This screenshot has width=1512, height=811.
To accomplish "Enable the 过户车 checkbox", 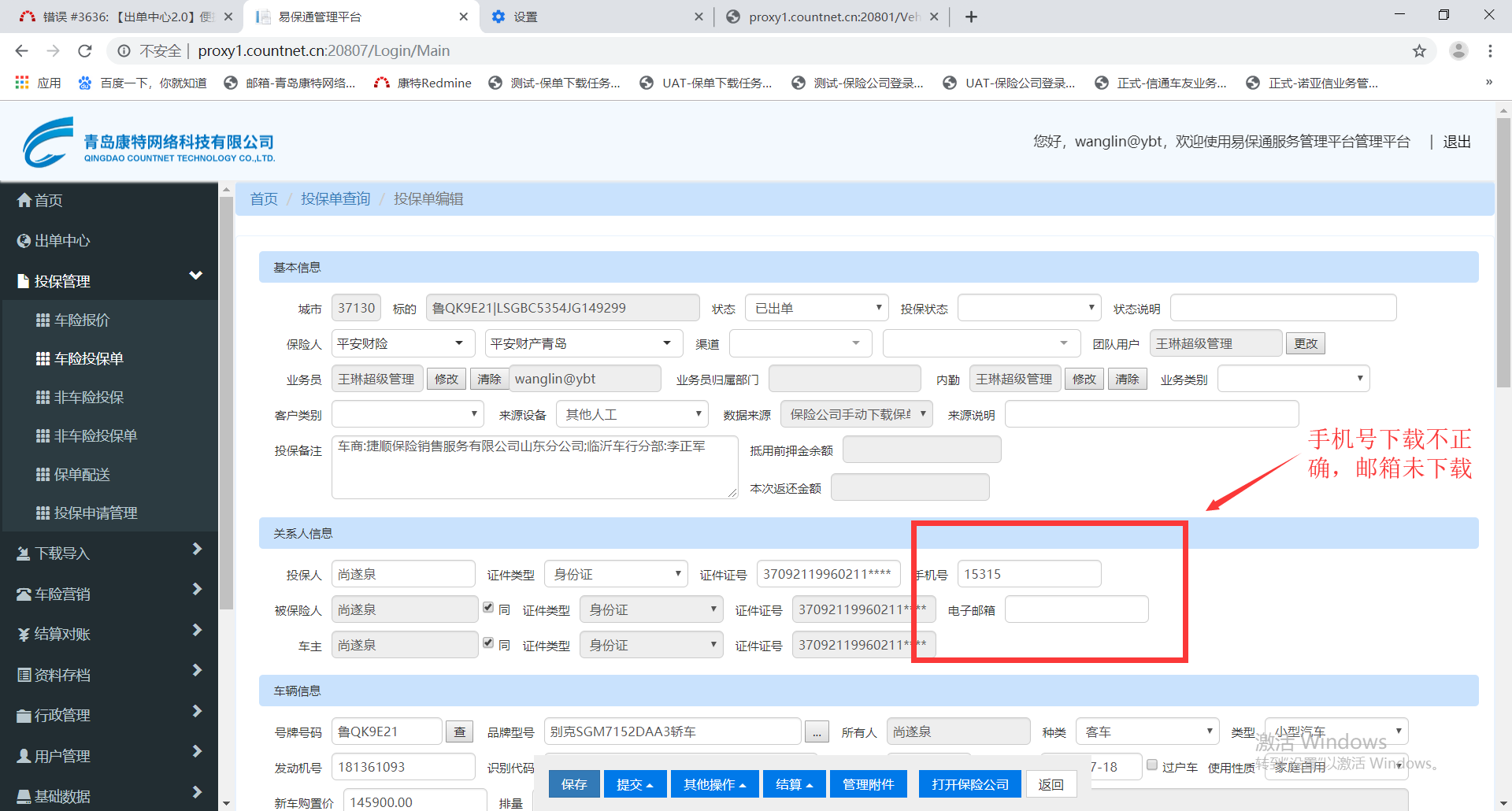I will coord(1152,765).
